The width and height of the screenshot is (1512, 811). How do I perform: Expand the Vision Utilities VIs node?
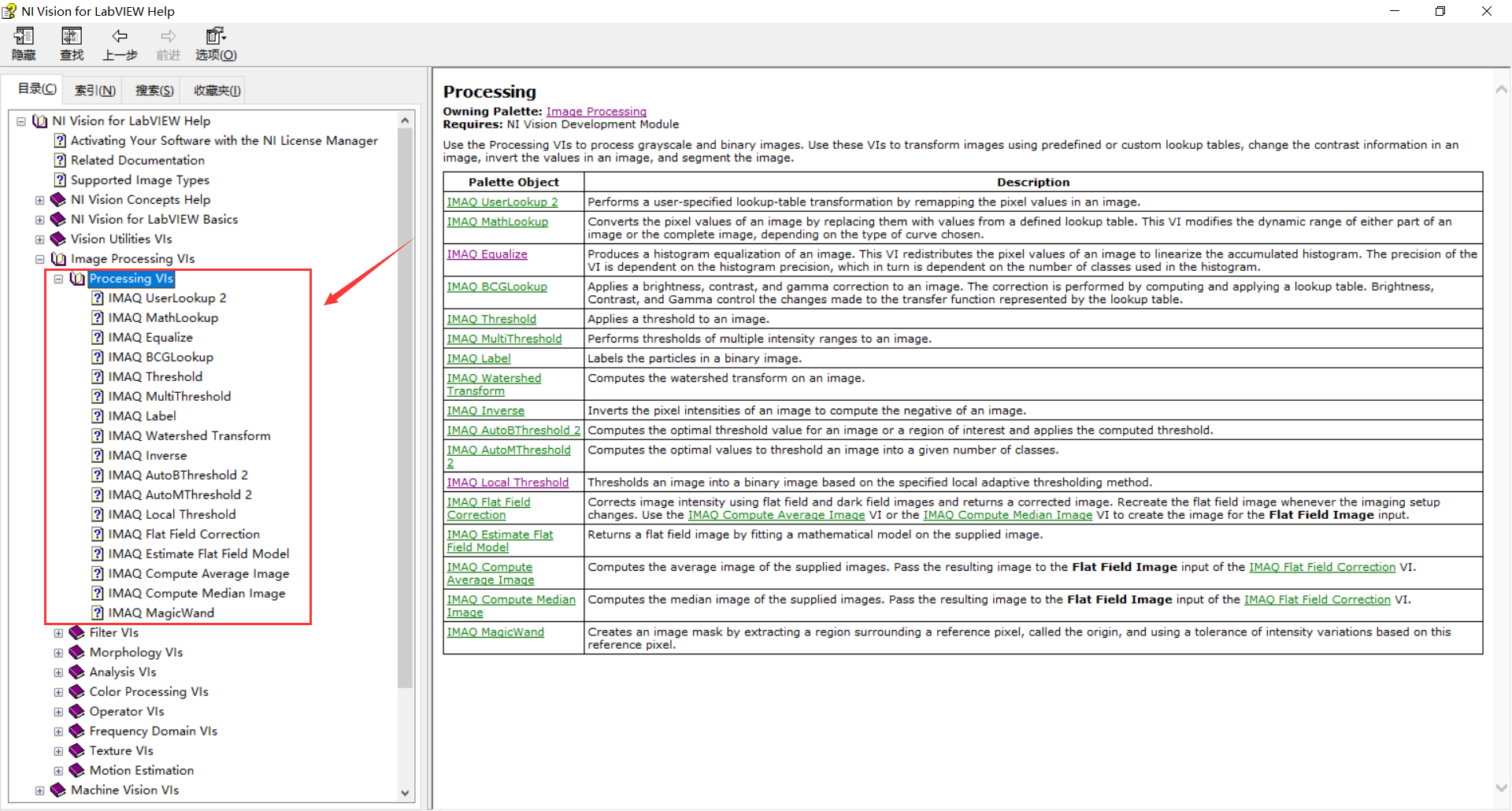tap(40, 239)
